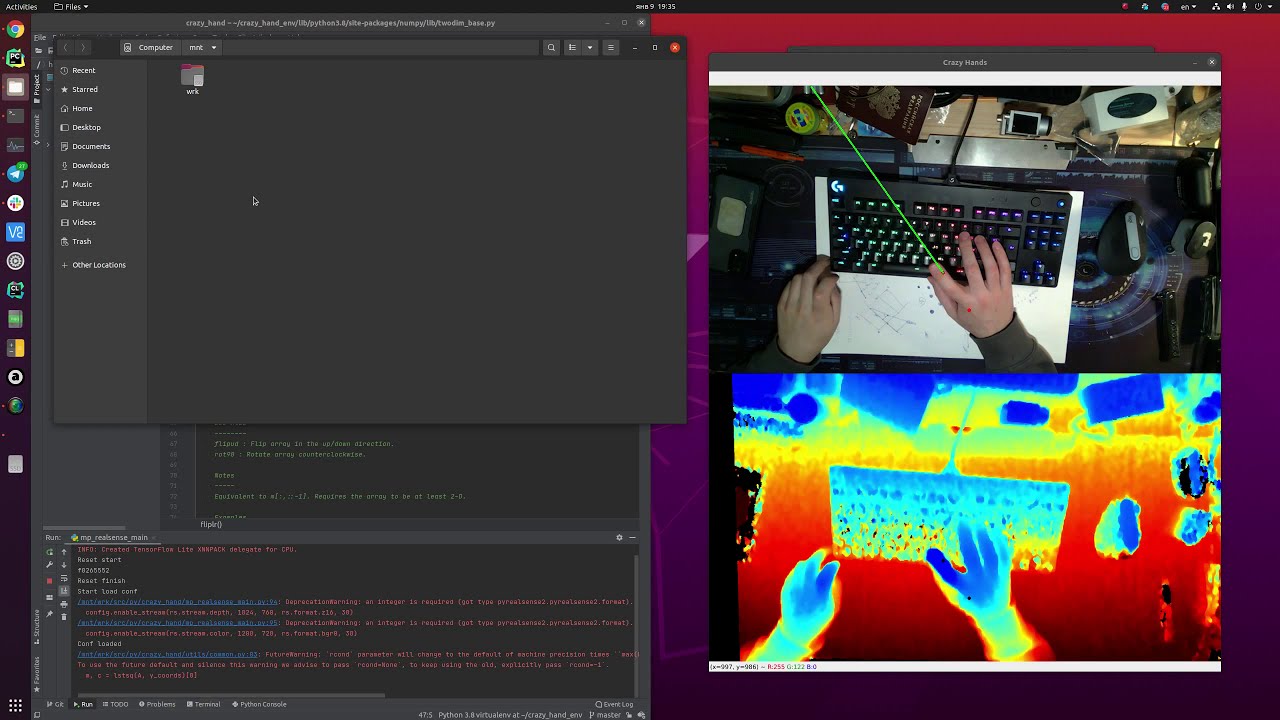Viewport: 1280px width, 720px height.
Task: Go back in the Files window
Action: click(66, 47)
